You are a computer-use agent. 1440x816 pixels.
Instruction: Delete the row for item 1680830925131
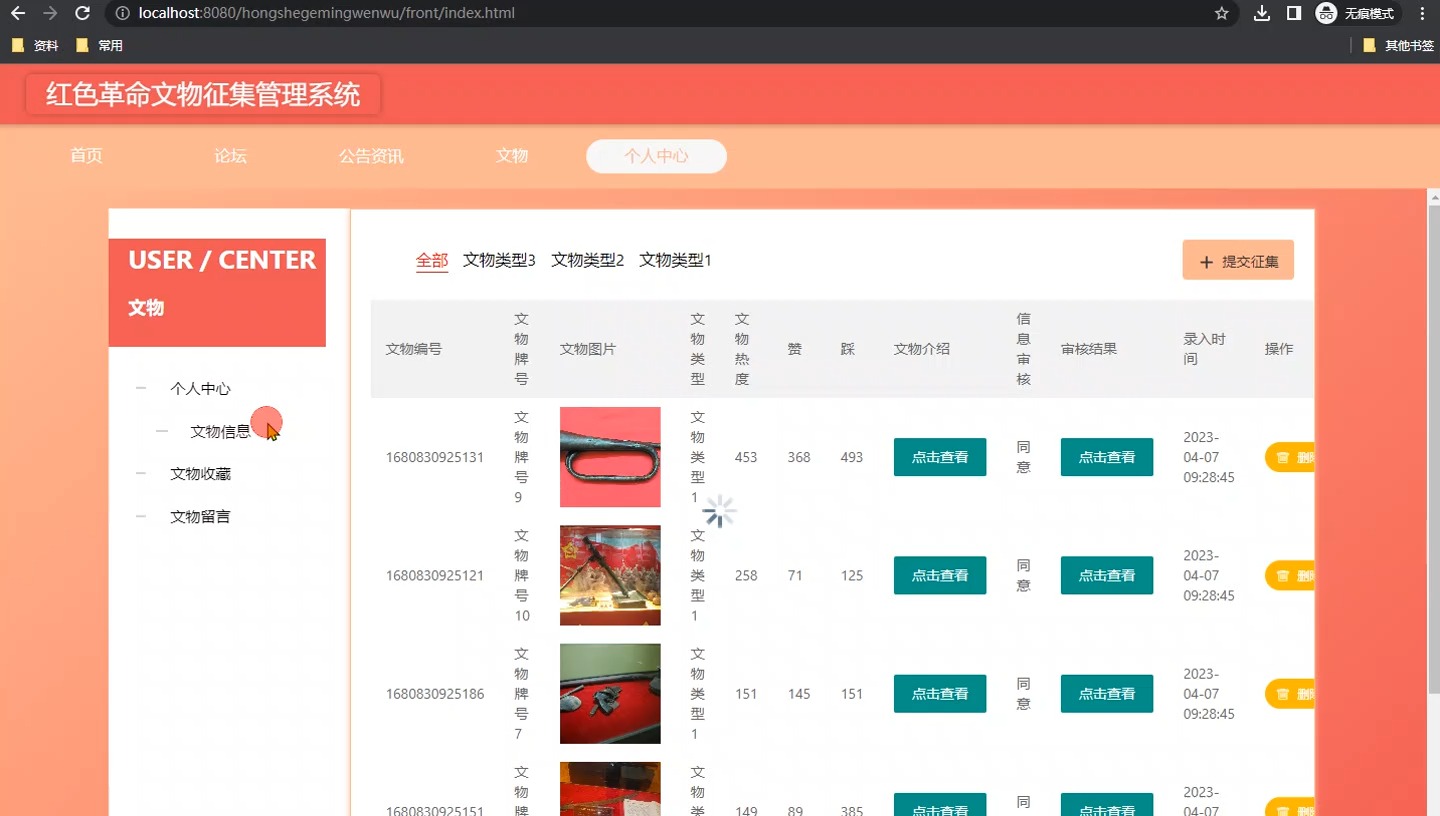pos(1290,457)
